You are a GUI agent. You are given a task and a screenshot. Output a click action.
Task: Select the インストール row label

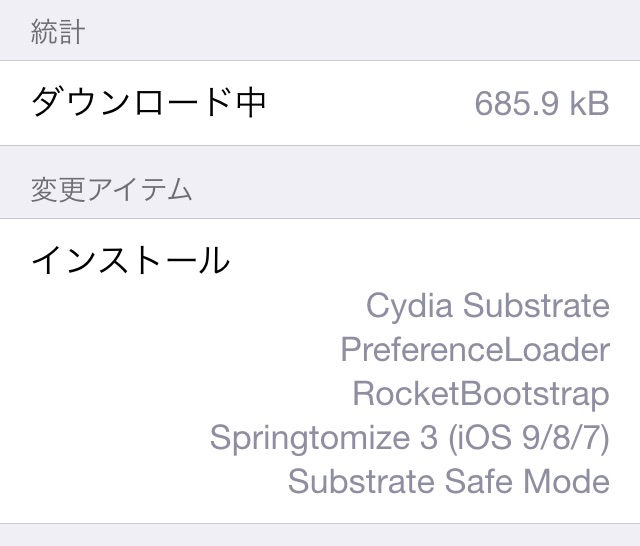(x=131, y=260)
